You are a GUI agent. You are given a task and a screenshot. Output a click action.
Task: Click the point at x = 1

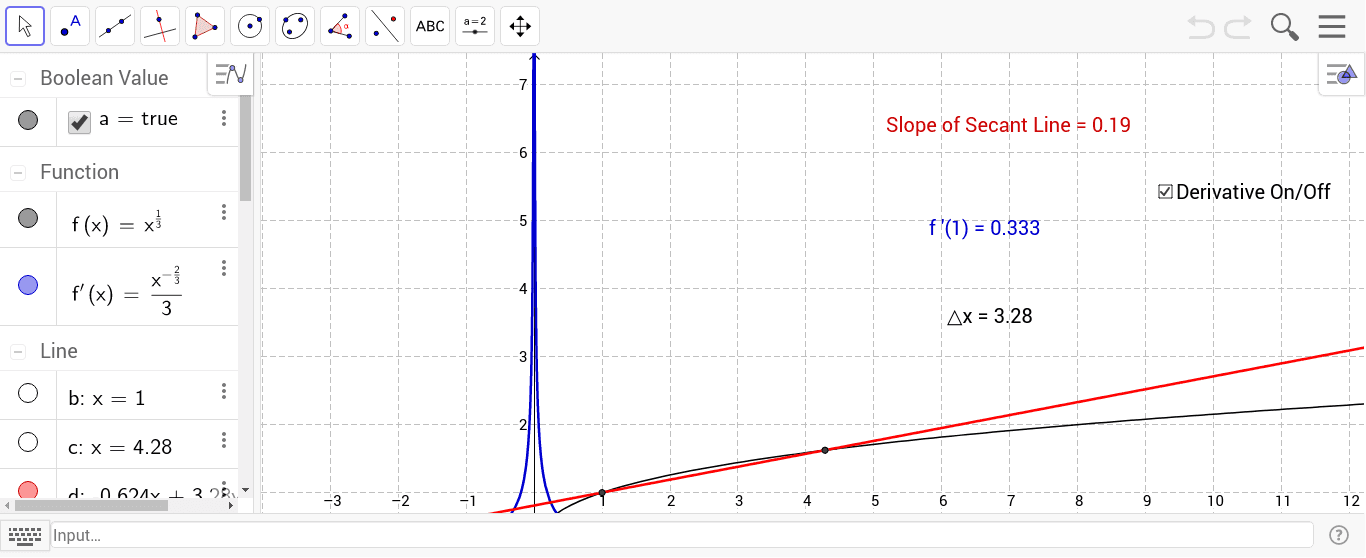click(602, 492)
